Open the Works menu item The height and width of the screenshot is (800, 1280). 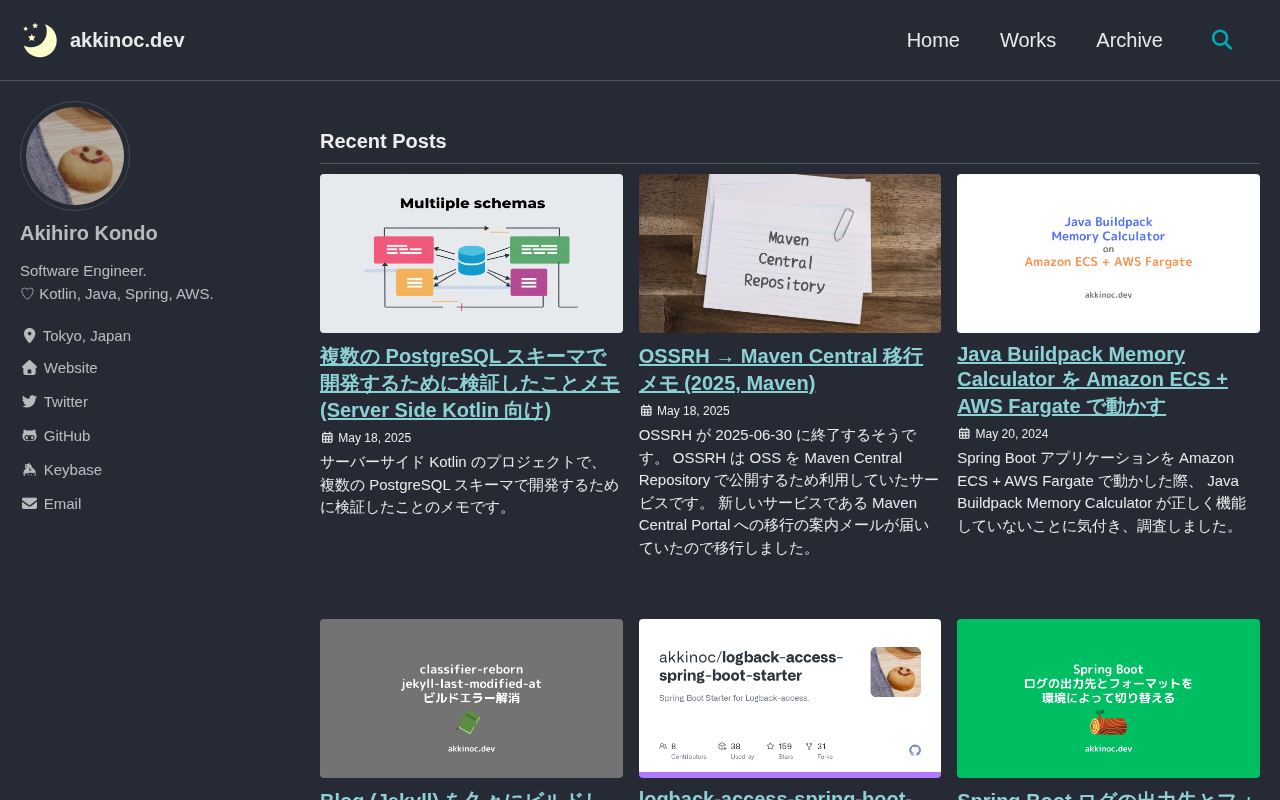tap(1028, 40)
